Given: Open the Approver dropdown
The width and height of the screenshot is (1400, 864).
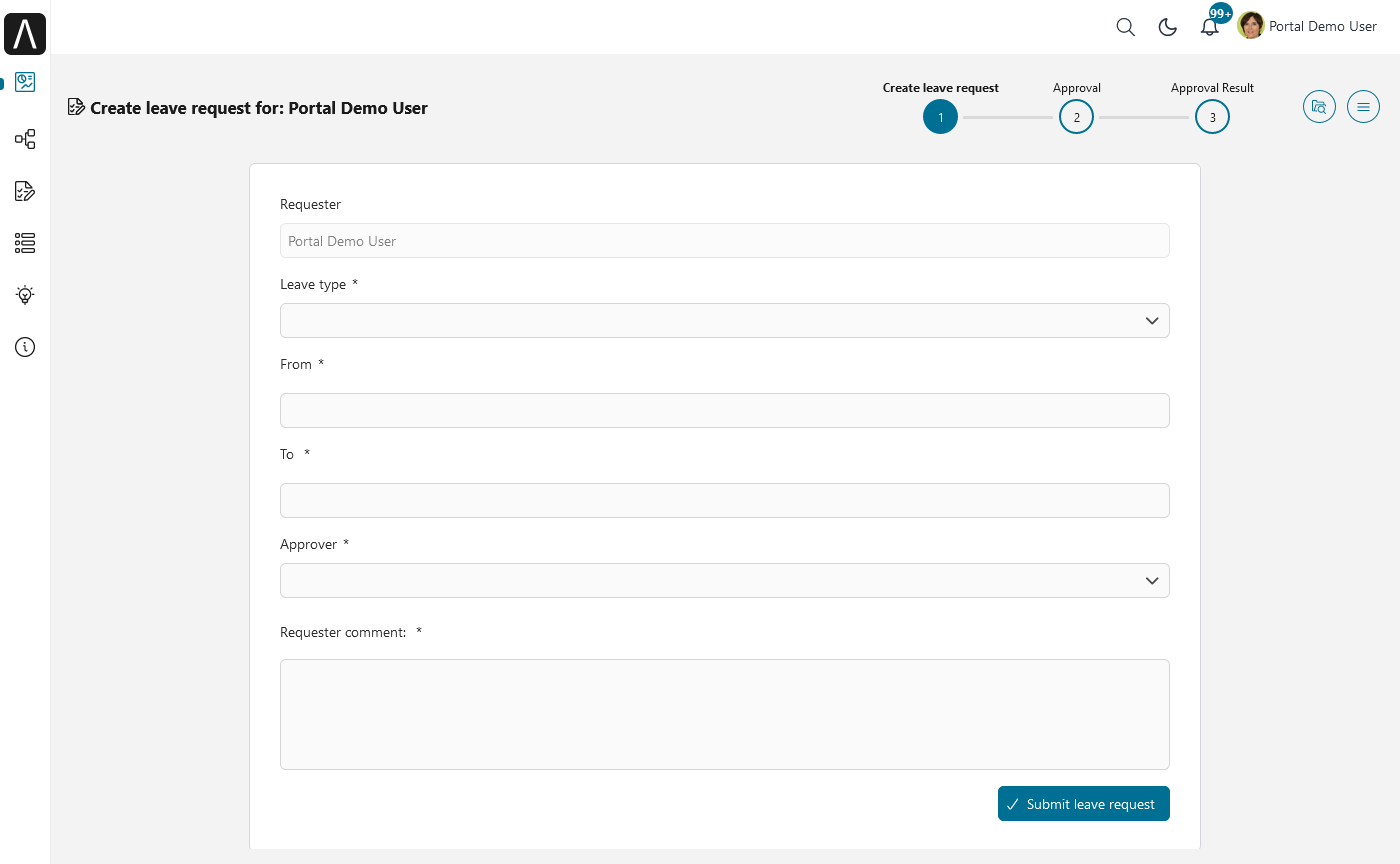Looking at the screenshot, I should pyautogui.click(x=724, y=580).
